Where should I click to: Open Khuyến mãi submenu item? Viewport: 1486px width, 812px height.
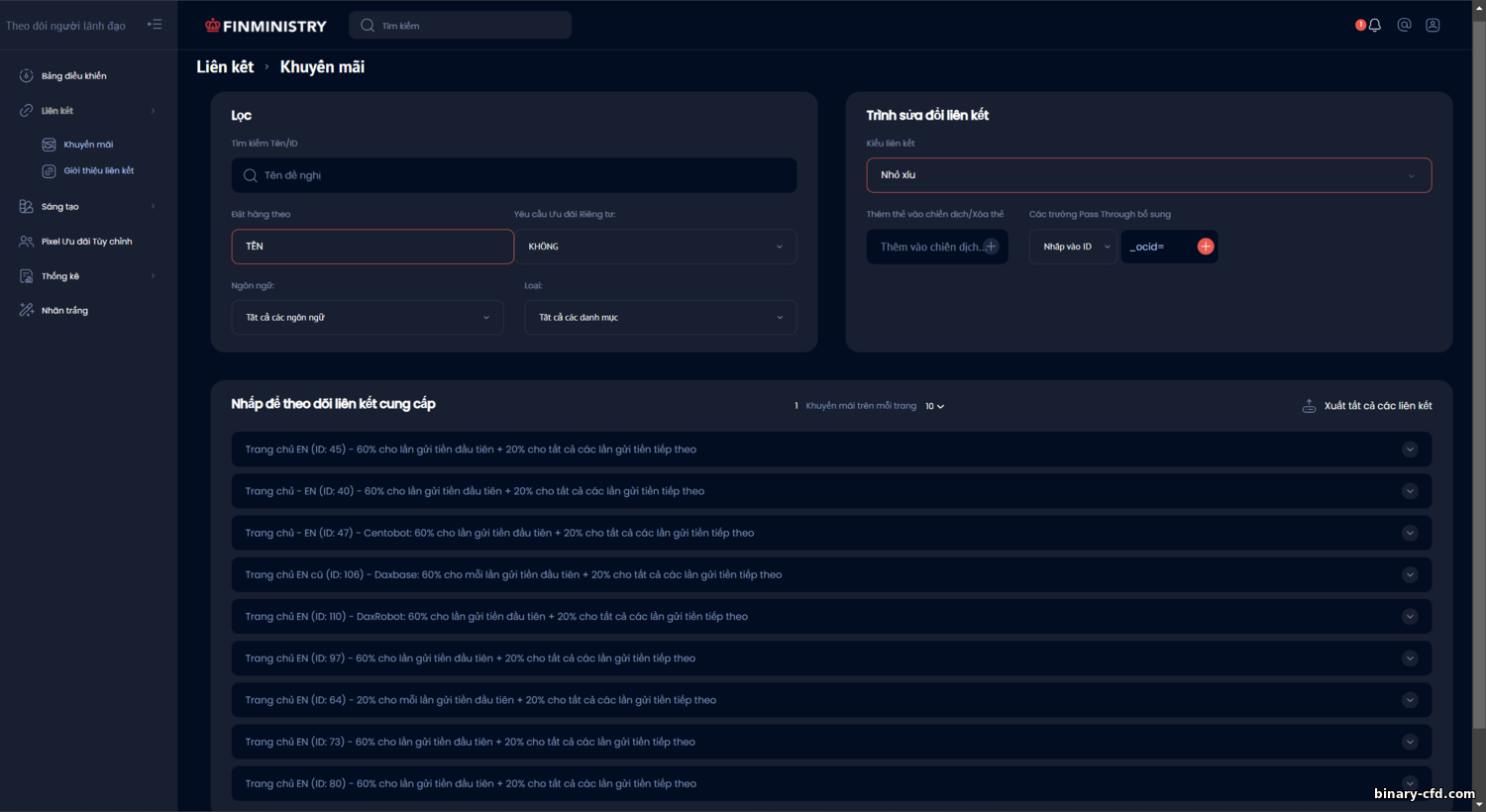[x=88, y=145]
